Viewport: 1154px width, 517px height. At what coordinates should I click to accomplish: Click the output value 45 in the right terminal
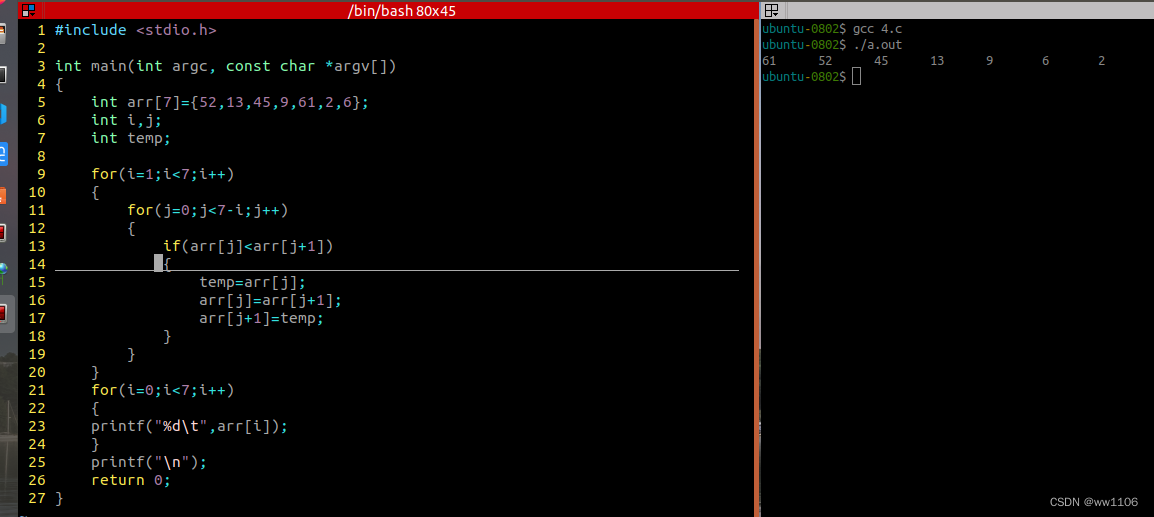[881, 61]
